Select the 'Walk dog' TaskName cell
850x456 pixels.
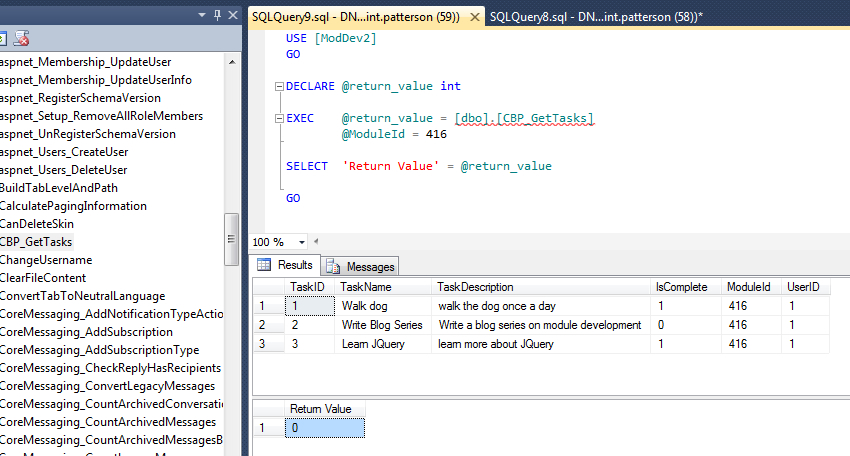point(383,306)
